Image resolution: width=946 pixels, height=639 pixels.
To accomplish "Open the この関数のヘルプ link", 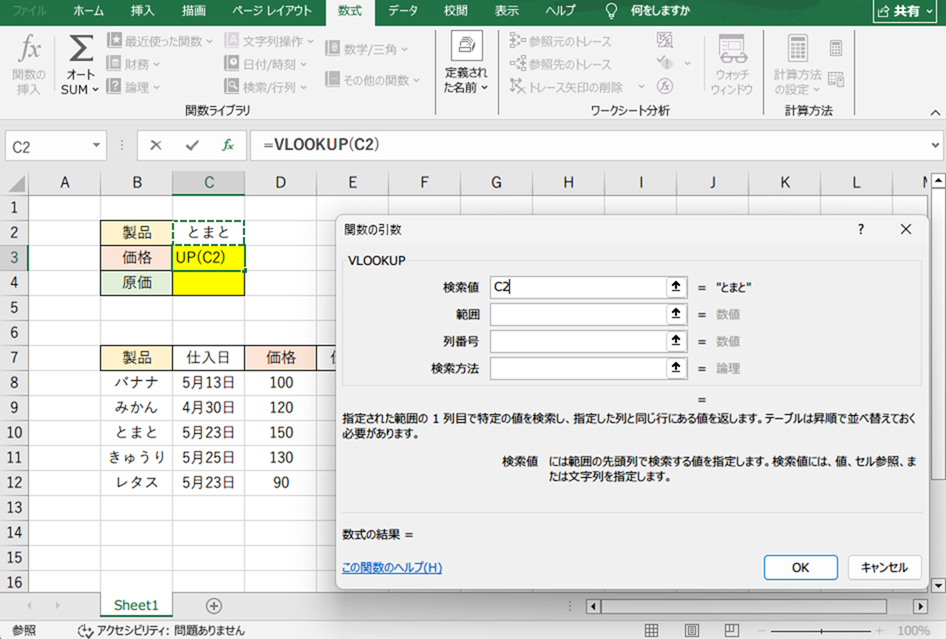I will point(391,568).
